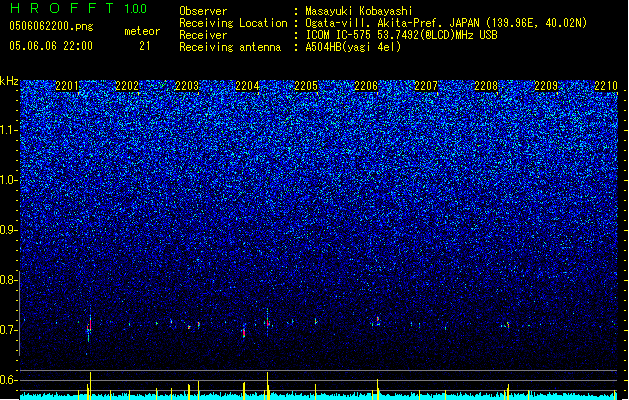Screen dimensions: 629x400
Task: Click the 1.1 kHz axis label
Action: [9, 130]
